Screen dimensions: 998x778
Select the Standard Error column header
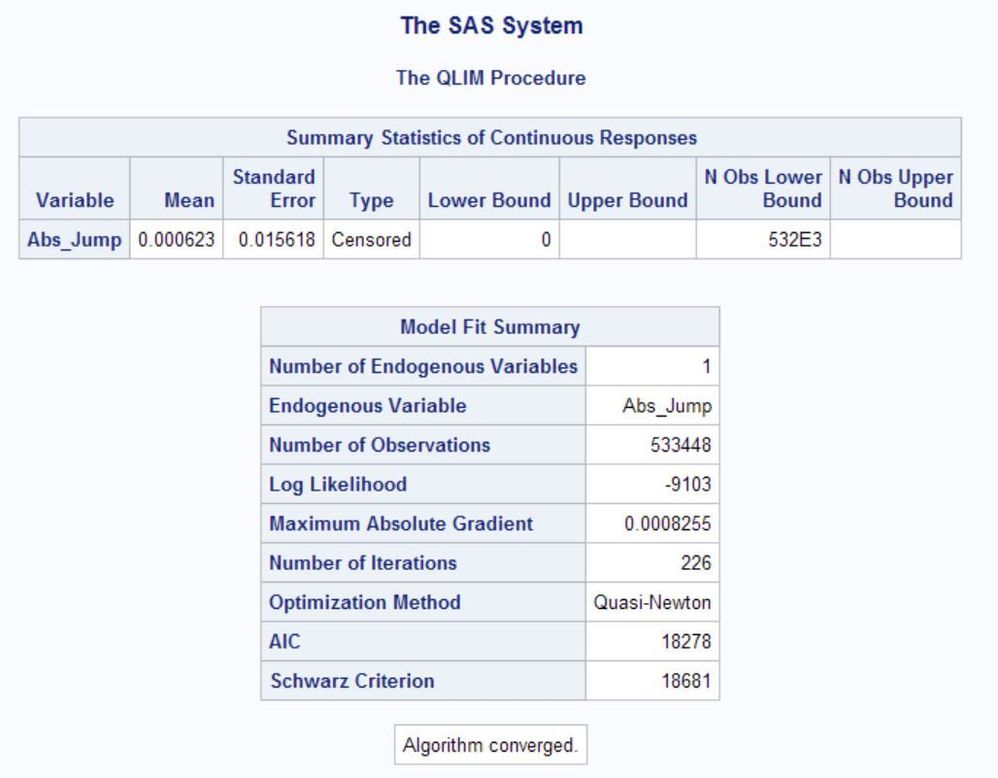[275, 189]
